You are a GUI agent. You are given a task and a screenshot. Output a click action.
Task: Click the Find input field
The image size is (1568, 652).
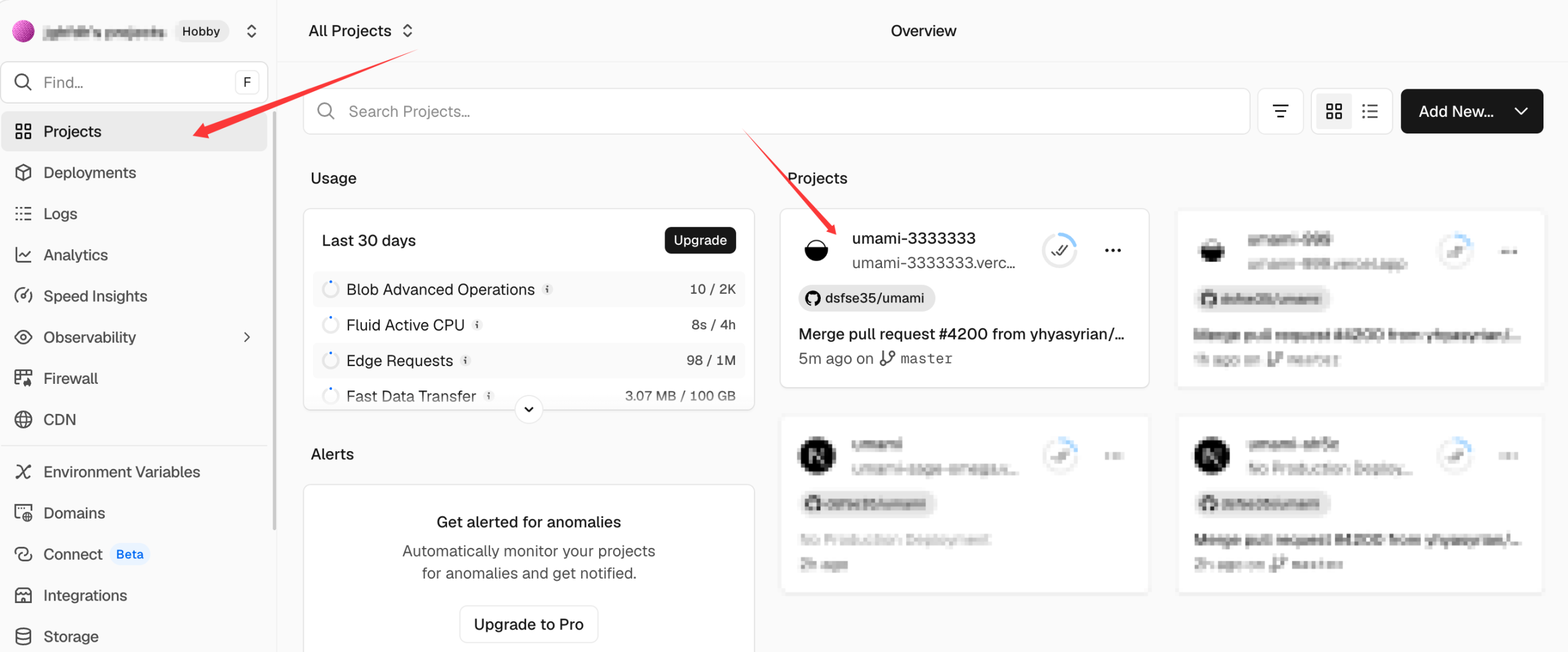[x=134, y=82]
